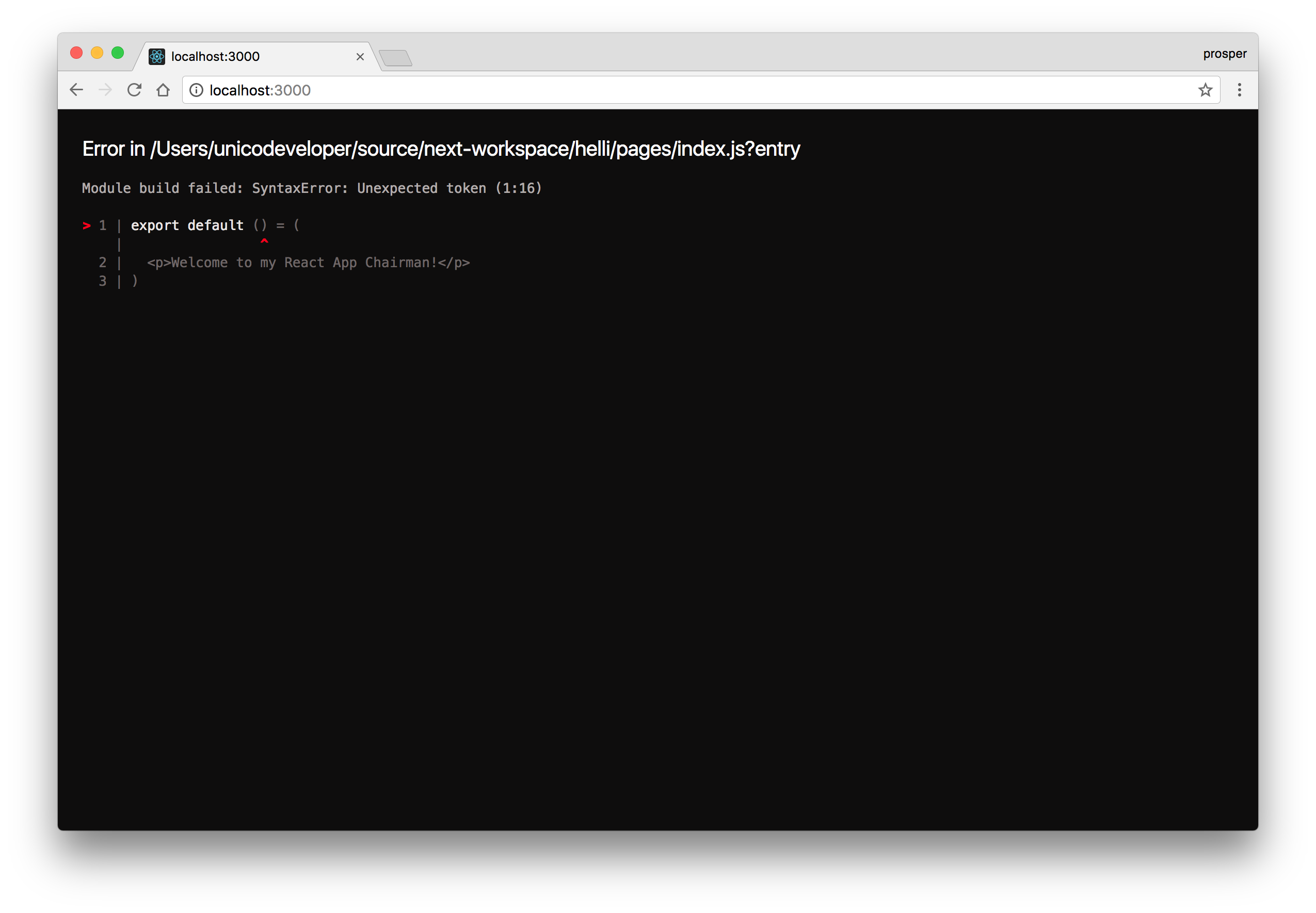Click the error heading with index.js path
Viewport: 1316px width, 913px height.
(x=441, y=149)
